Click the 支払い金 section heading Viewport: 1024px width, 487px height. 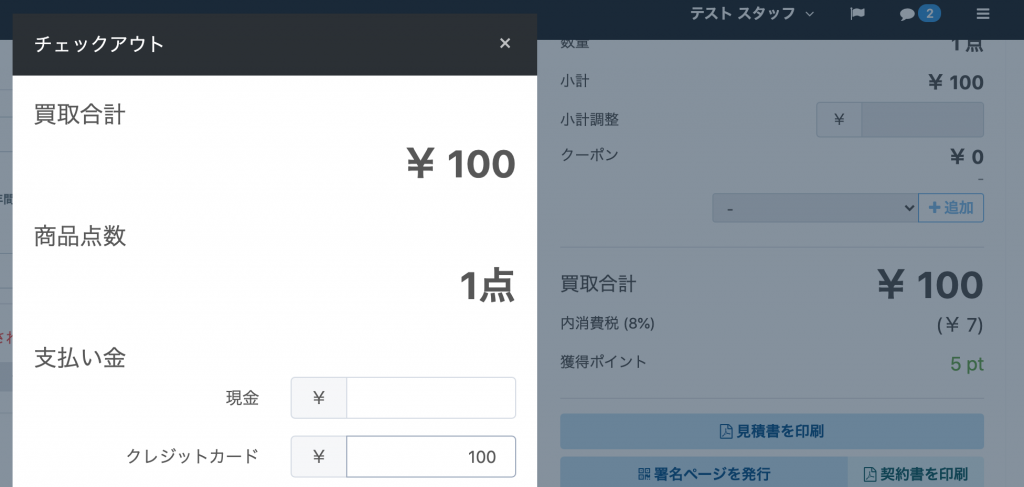80,358
